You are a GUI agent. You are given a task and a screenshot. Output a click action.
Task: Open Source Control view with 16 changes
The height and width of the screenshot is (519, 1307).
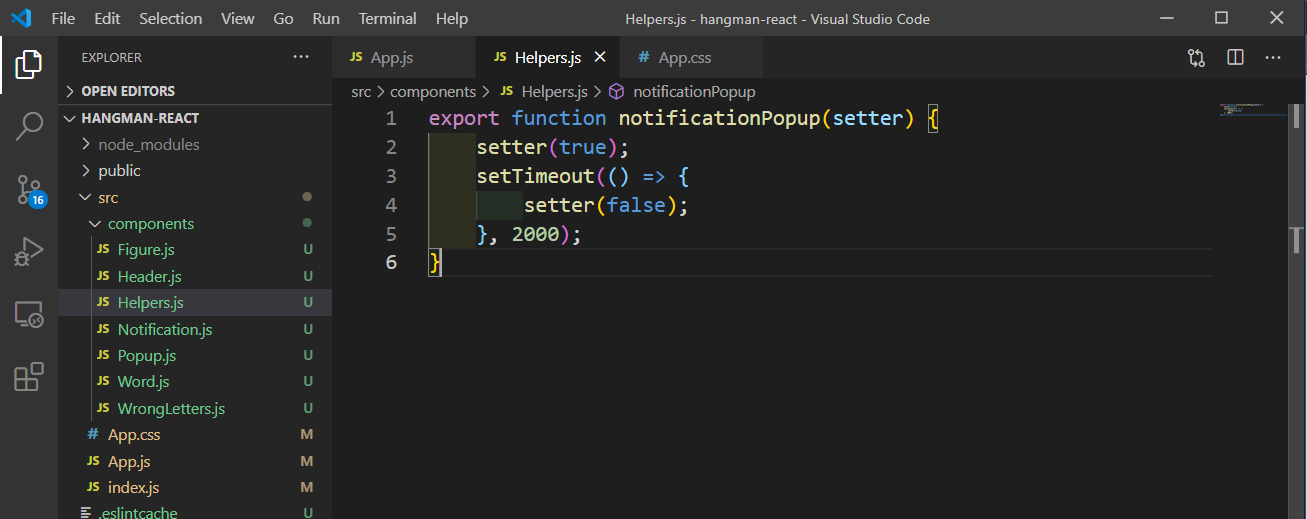click(x=29, y=189)
